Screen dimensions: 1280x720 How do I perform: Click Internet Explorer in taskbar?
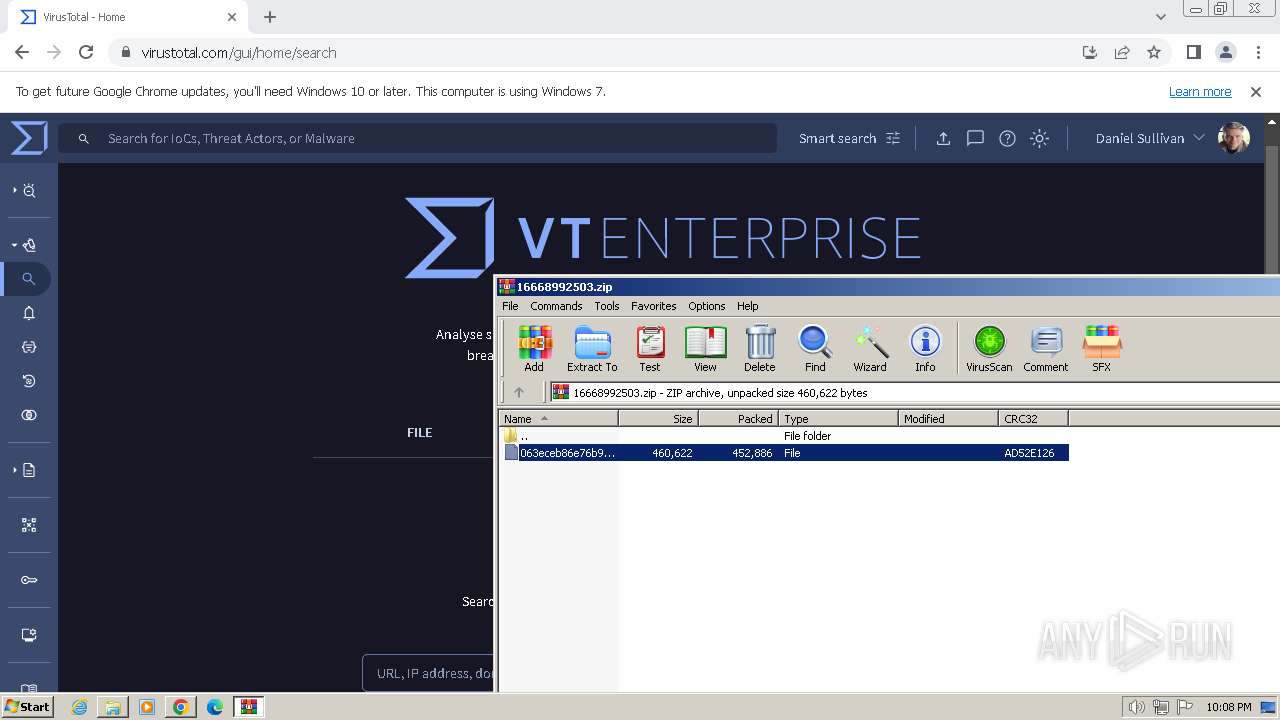point(79,707)
